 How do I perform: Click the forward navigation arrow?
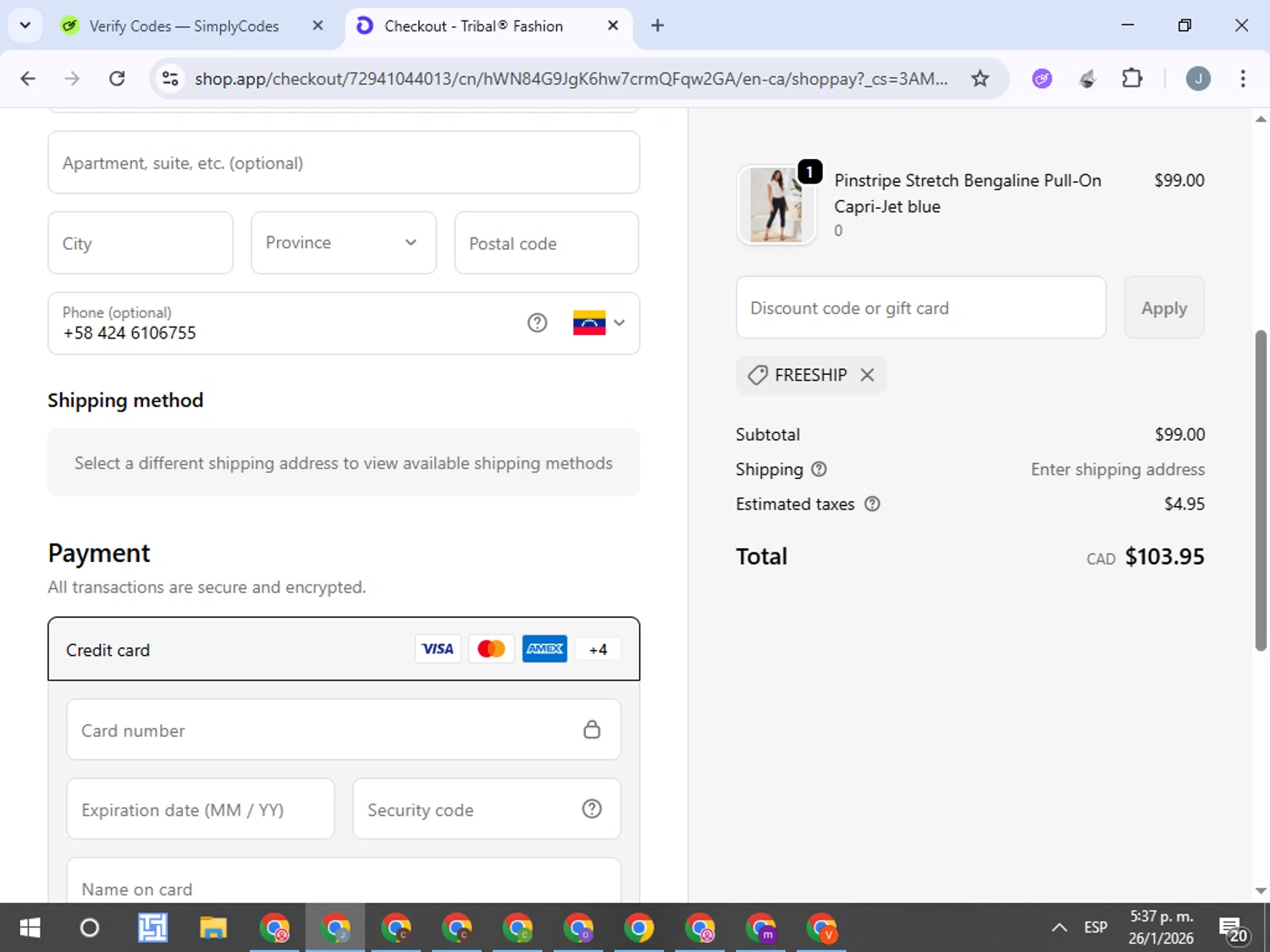(x=72, y=79)
